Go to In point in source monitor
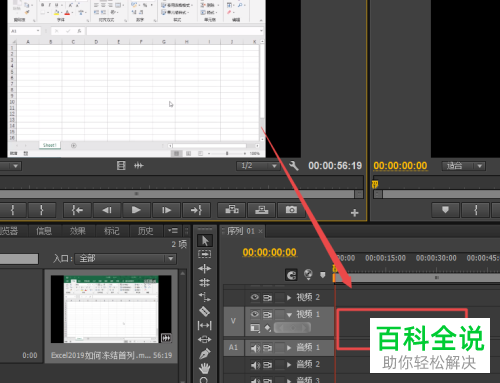 [77, 210]
